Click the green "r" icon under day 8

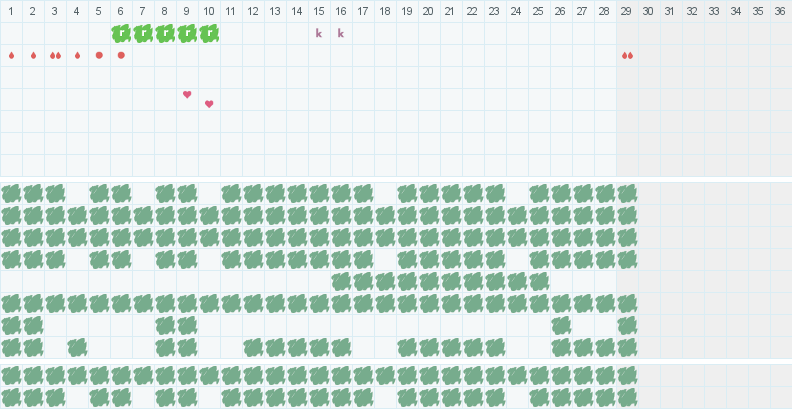(165, 33)
